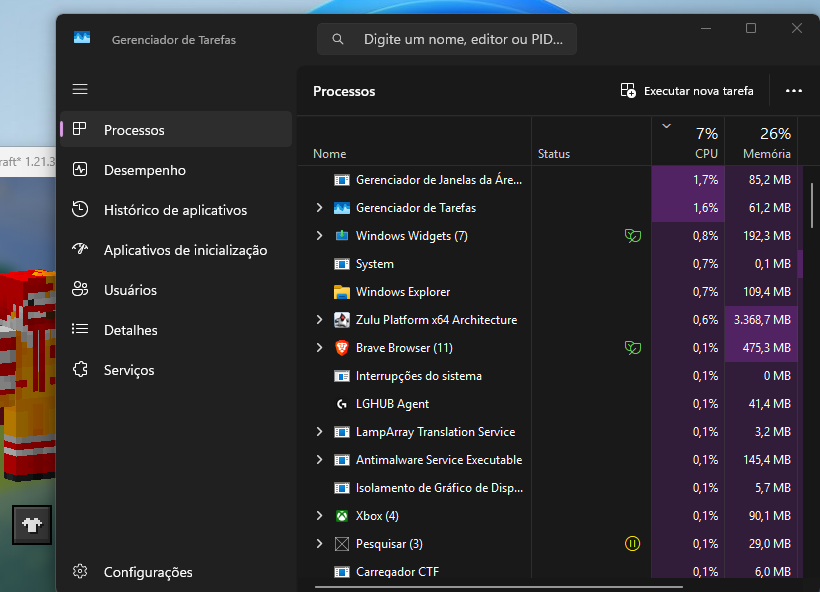Click the search box for name or PID
Viewport: 820px width, 592px height.
[x=447, y=40]
